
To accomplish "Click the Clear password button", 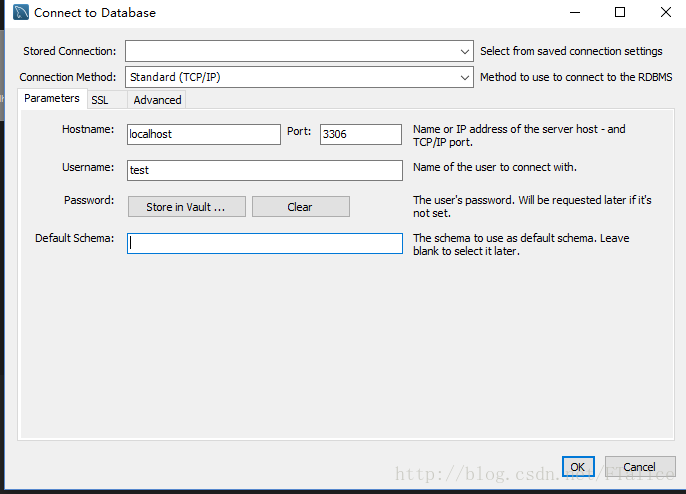I will coord(301,207).
